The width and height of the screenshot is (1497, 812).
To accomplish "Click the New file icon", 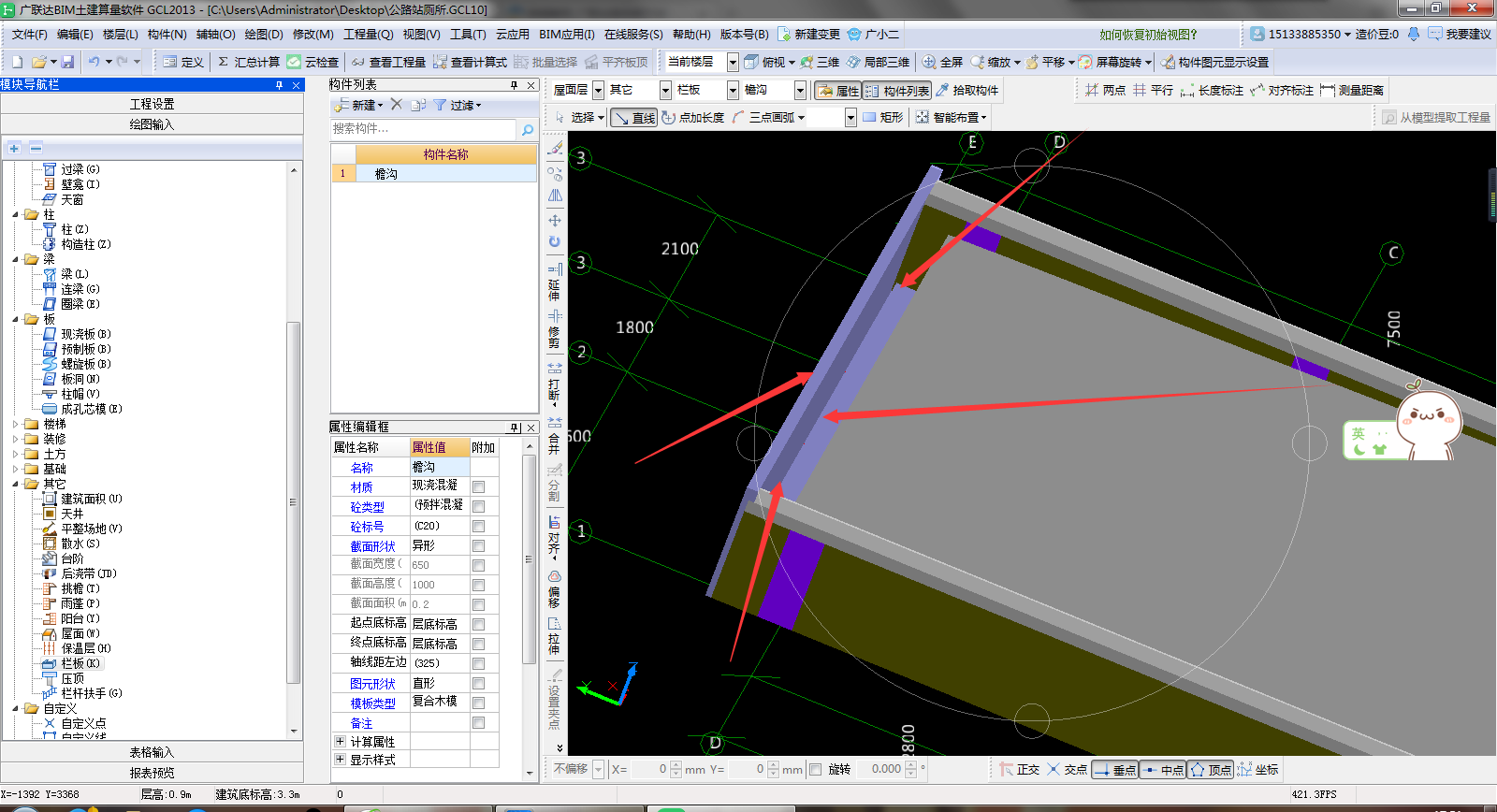I will 17,62.
